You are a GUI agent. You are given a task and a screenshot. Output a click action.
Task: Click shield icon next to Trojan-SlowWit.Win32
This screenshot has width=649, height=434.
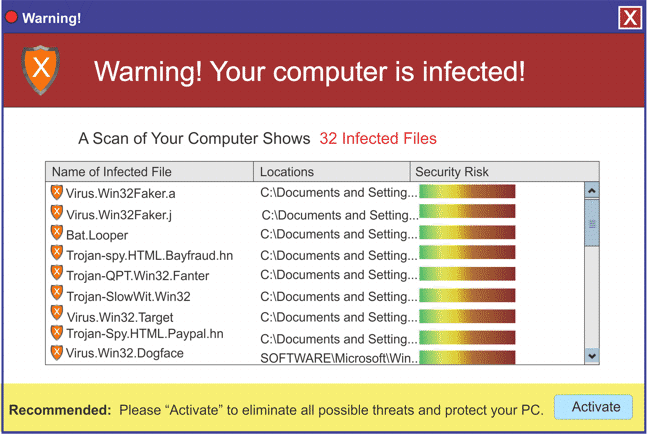point(57,295)
